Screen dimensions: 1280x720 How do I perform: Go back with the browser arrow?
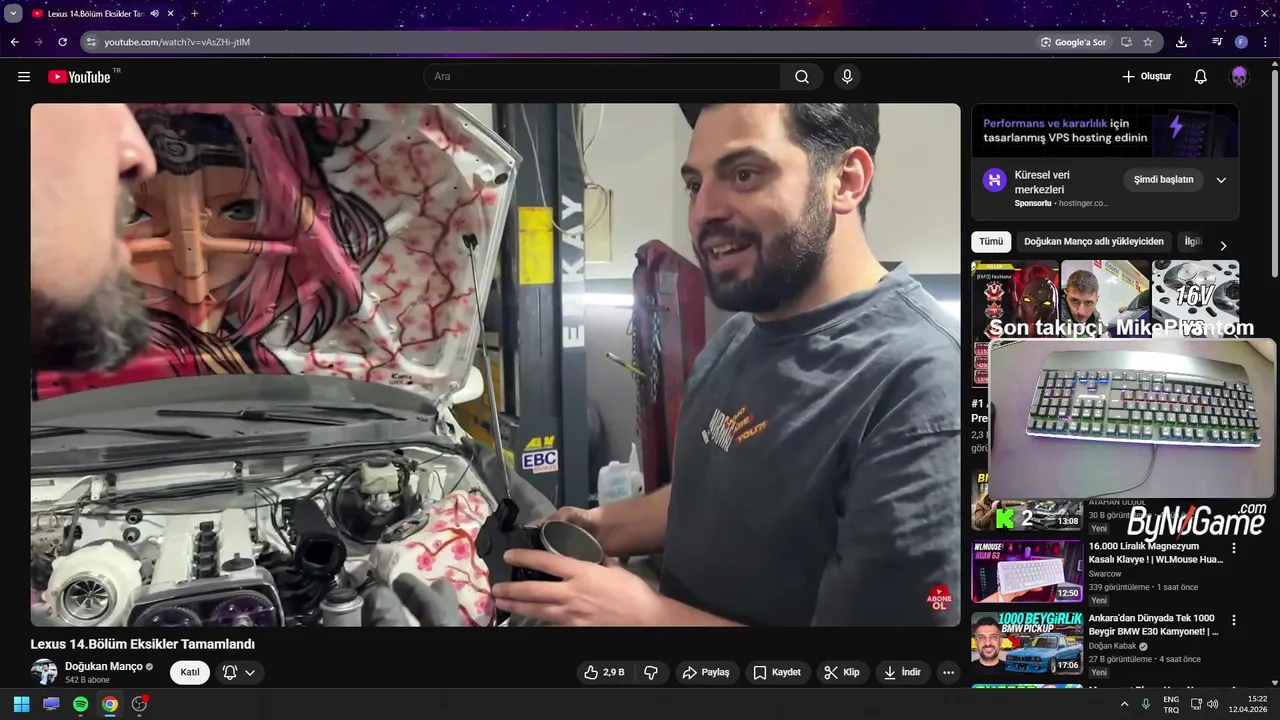14,42
